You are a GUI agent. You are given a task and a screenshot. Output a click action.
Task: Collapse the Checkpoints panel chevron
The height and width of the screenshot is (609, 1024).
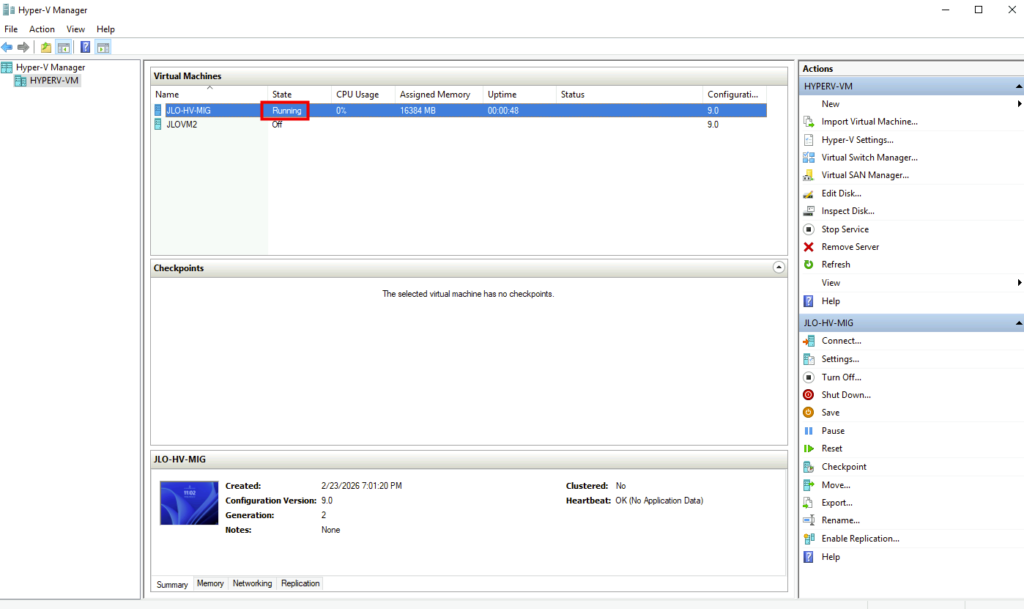pos(779,268)
